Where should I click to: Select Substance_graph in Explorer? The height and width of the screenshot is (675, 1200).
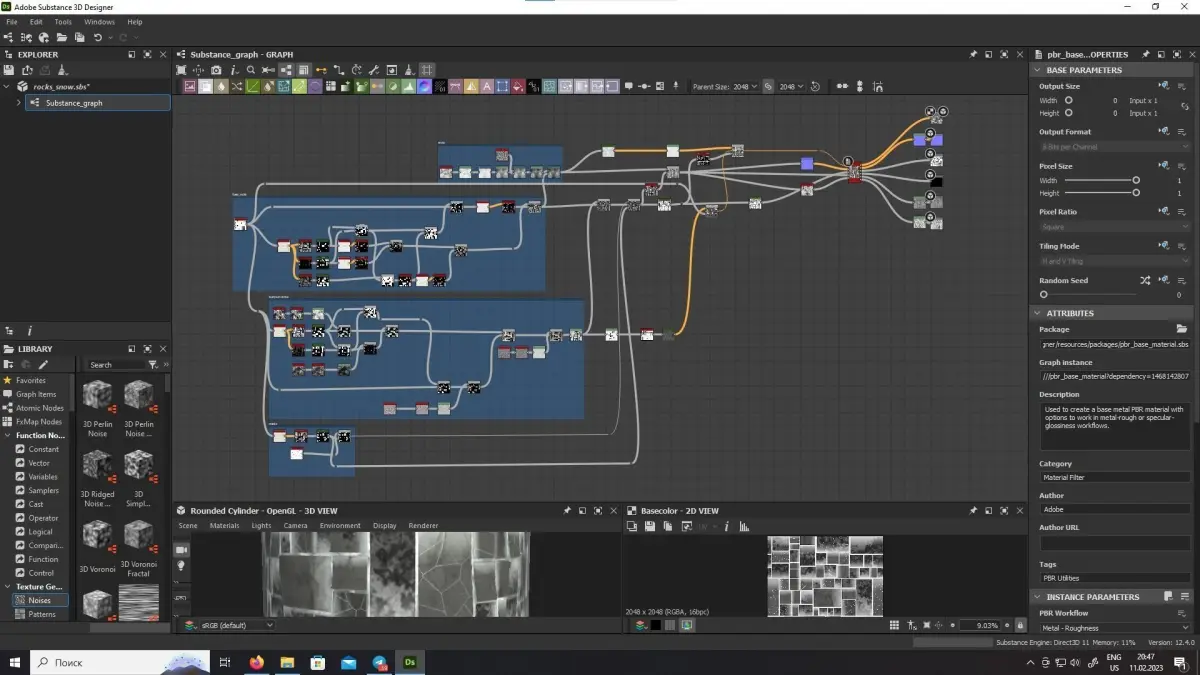click(98, 103)
